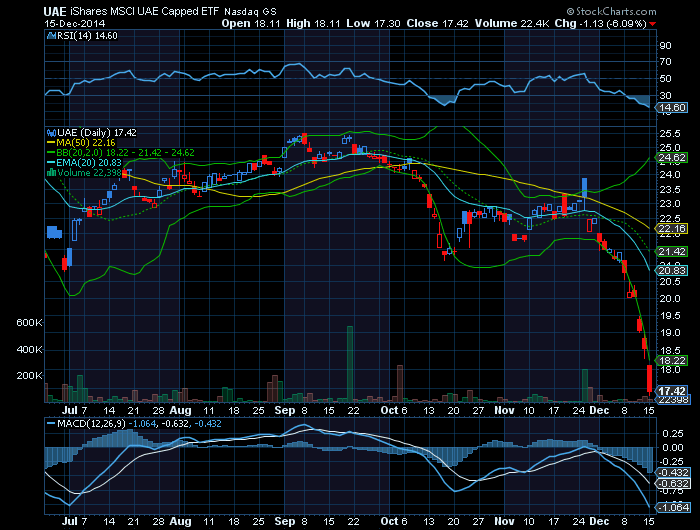Click the 24.62 upper Bollinger tag on price axis
The width and height of the screenshot is (700, 530).
[672, 158]
